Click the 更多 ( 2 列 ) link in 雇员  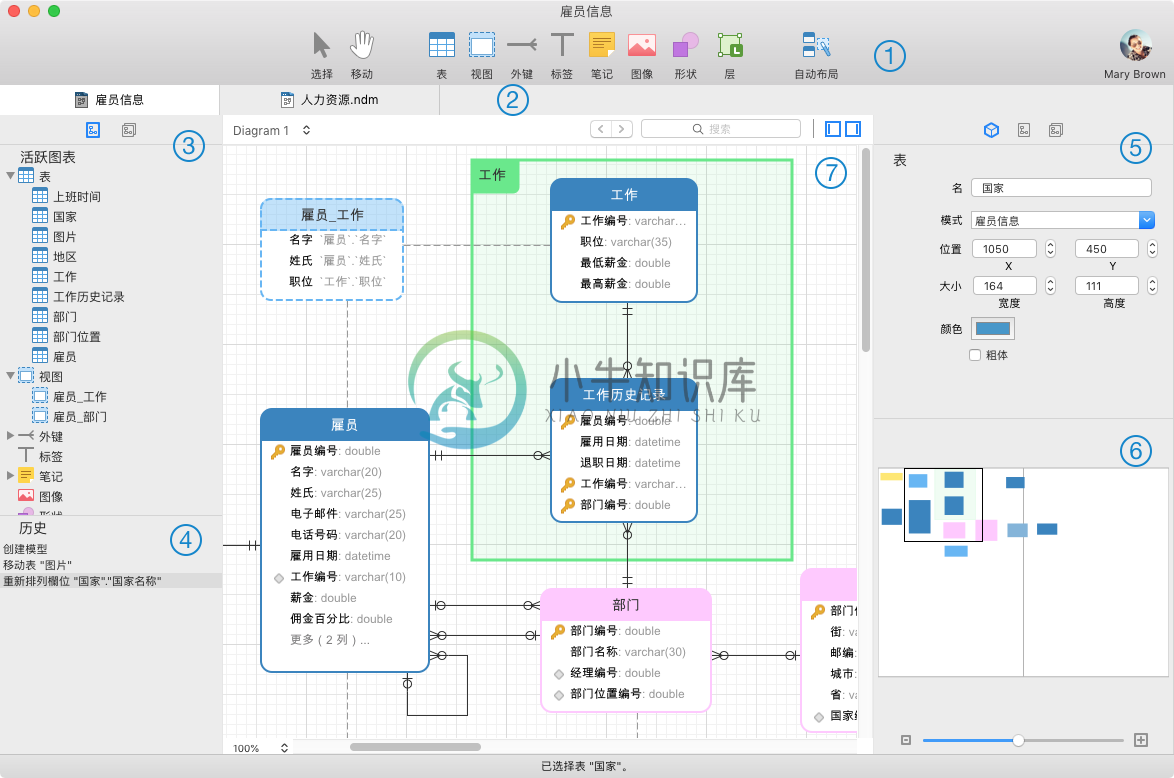pos(330,639)
